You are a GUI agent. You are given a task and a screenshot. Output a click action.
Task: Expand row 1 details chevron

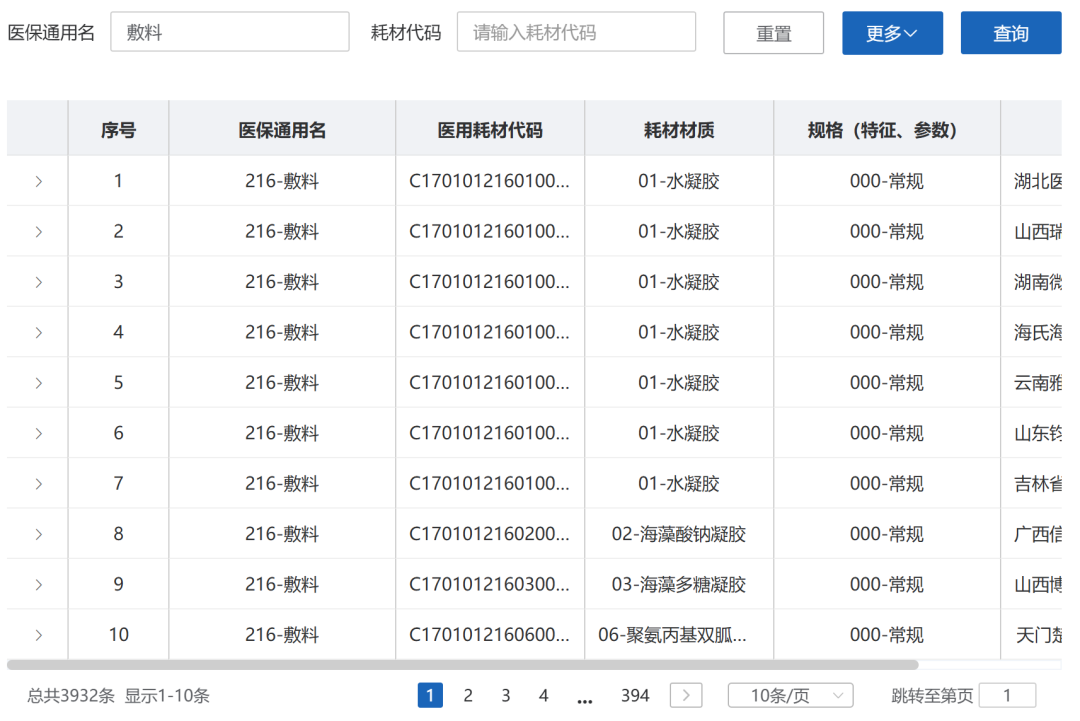[38, 181]
